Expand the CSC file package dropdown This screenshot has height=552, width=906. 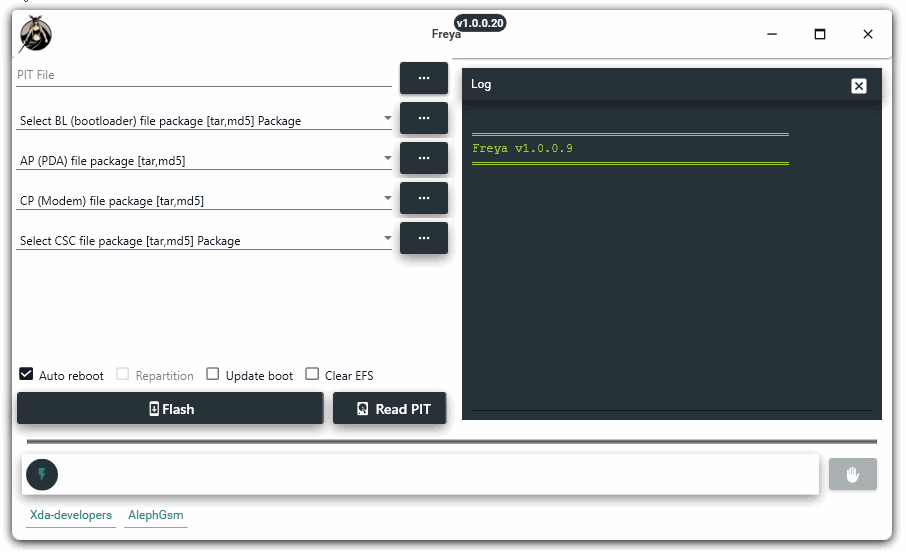click(388, 238)
